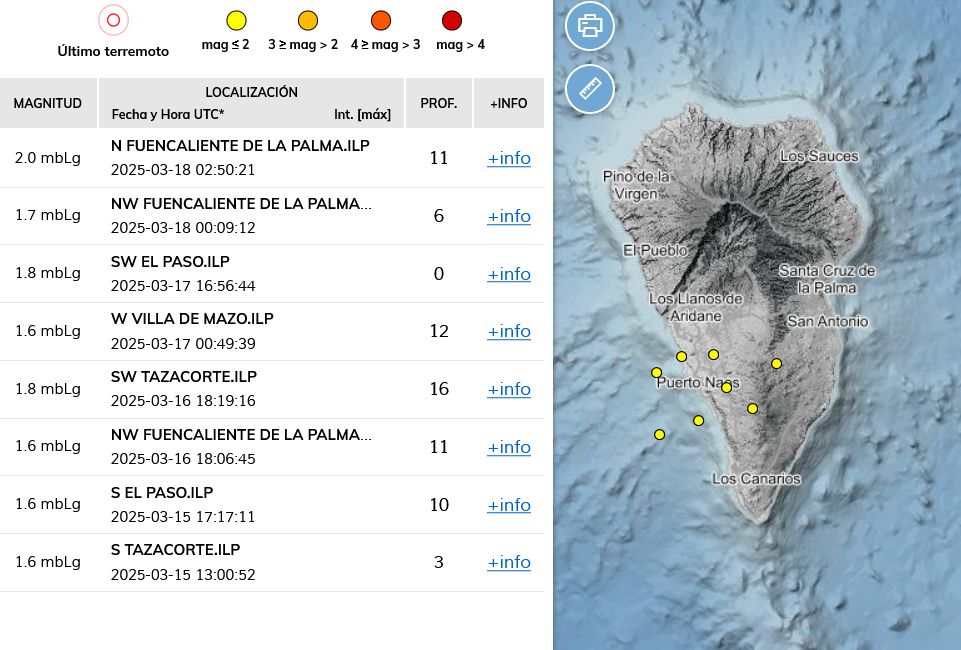Click the dark orange 4 ≥ mag > 3 legend circle
Viewport: 961px width, 650px height.
381,20
